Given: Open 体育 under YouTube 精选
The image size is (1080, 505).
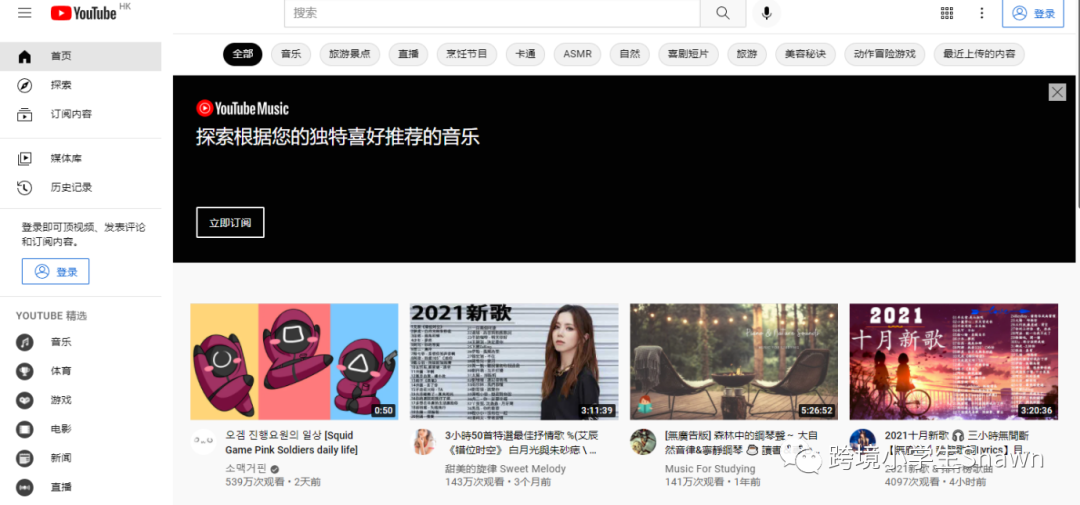Looking at the screenshot, I should point(81,371).
